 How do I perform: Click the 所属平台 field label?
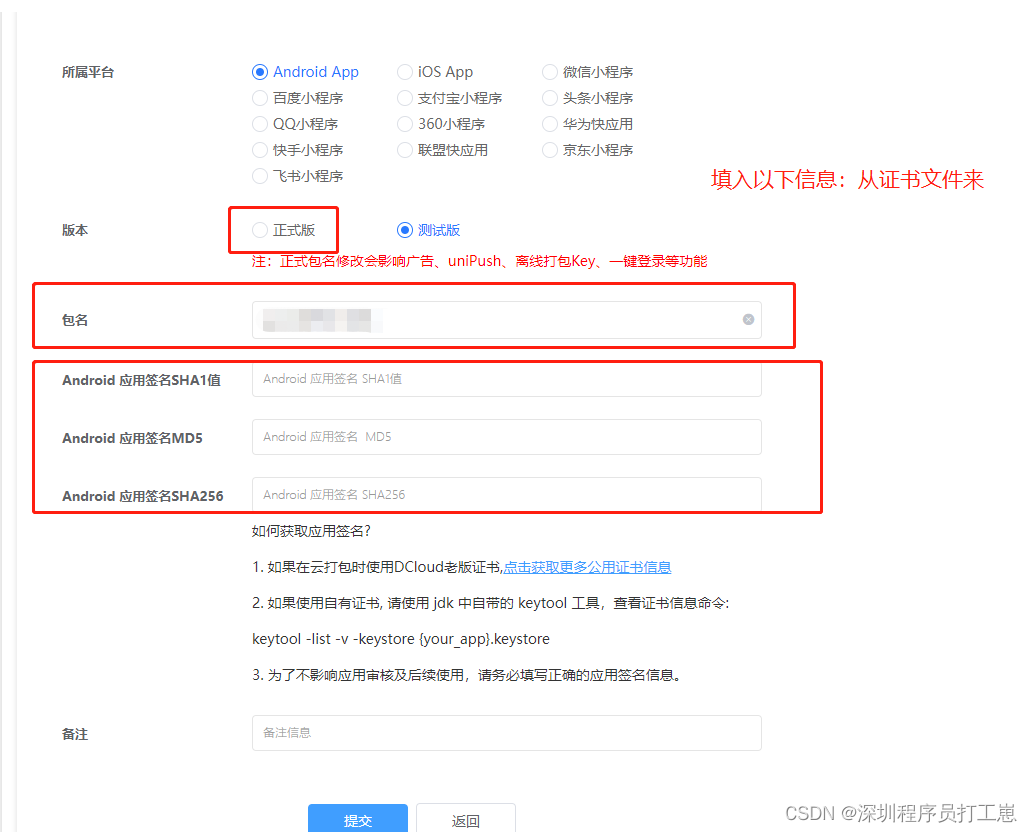pyautogui.click(x=88, y=72)
